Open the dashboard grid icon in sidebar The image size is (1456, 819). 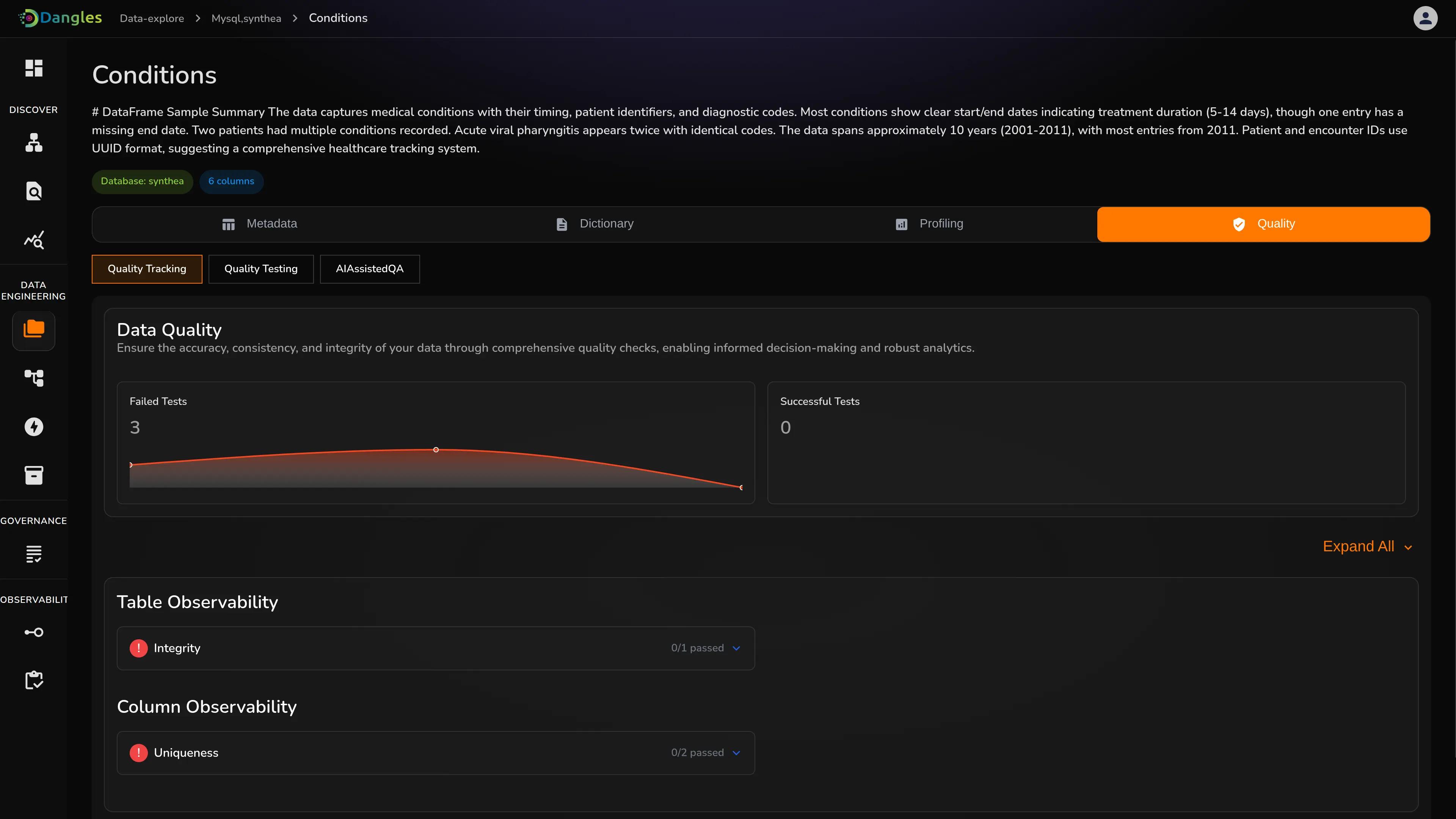(x=33, y=68)
